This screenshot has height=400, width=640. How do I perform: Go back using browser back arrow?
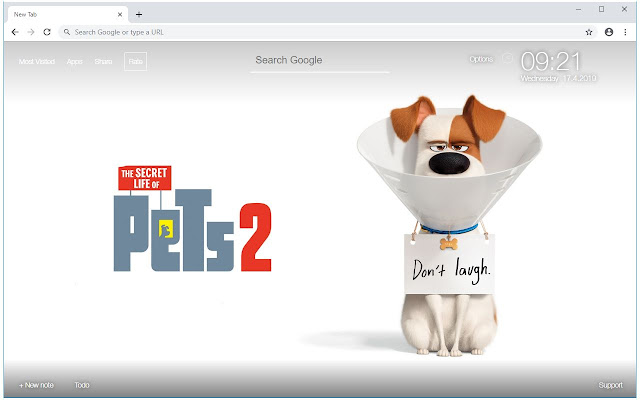coord(15,32)
